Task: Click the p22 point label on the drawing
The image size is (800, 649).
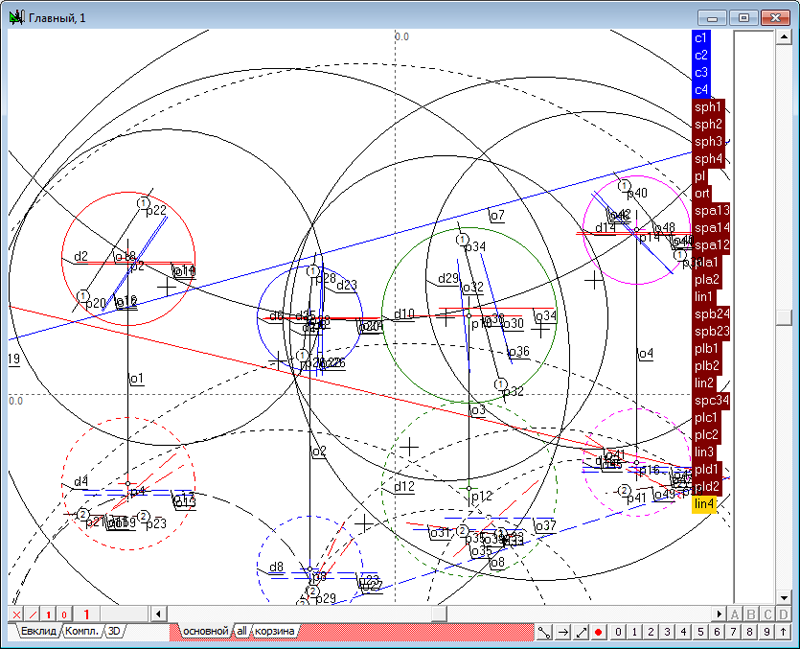Action: tap(156, 210)
